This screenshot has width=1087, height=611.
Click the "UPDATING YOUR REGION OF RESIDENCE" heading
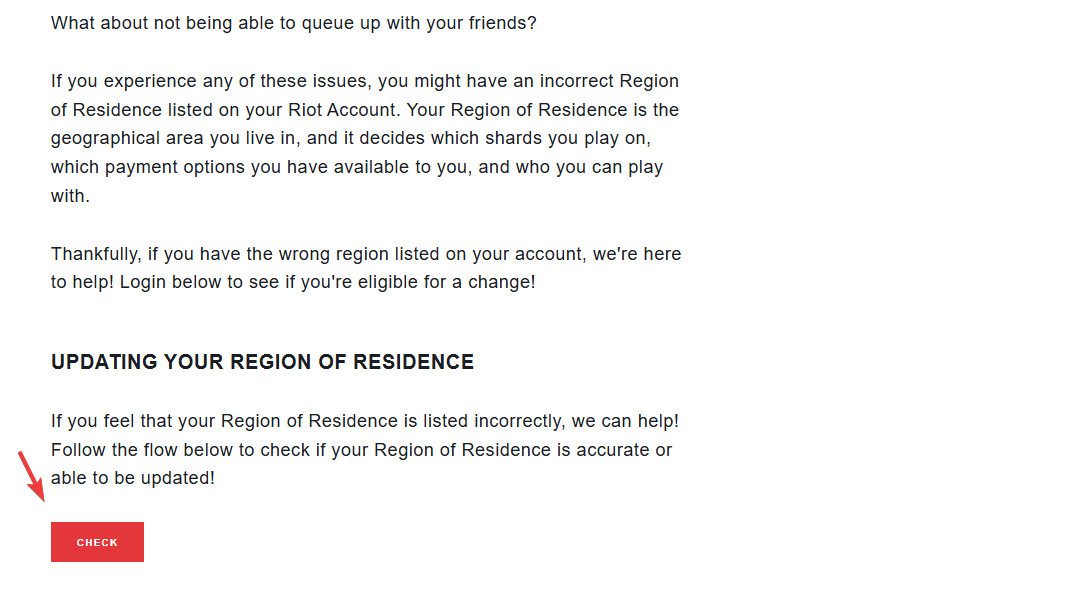point(262,362)
